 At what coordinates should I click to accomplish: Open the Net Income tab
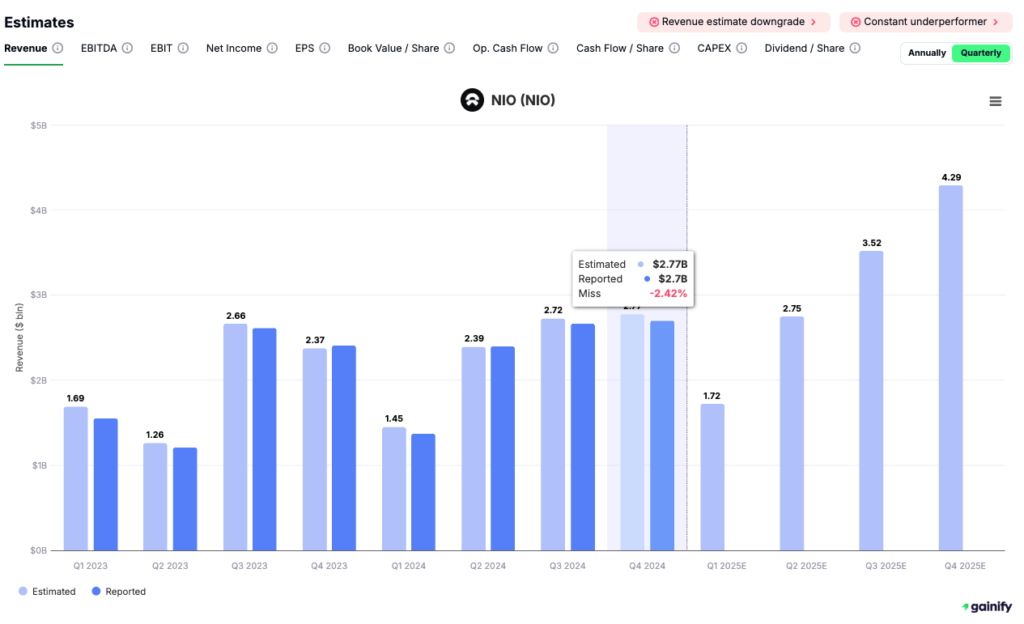pyautogui.click(x=234, y=48)
